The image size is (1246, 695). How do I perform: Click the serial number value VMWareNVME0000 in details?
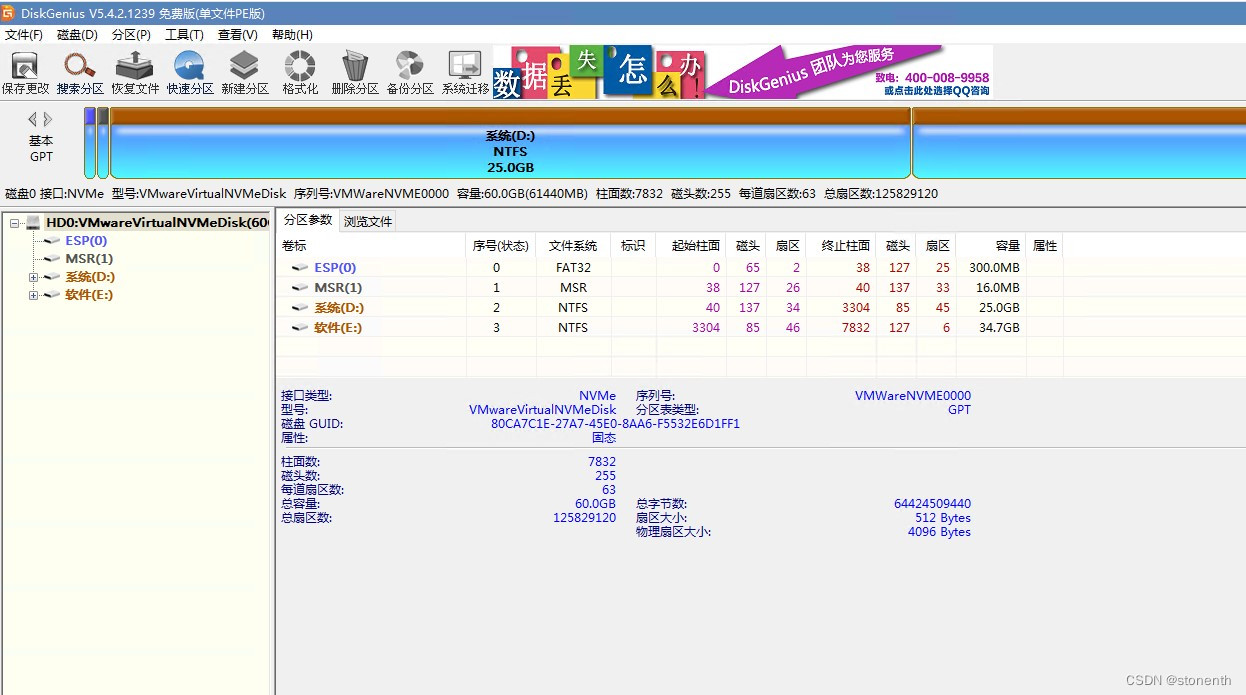(913, 396)
